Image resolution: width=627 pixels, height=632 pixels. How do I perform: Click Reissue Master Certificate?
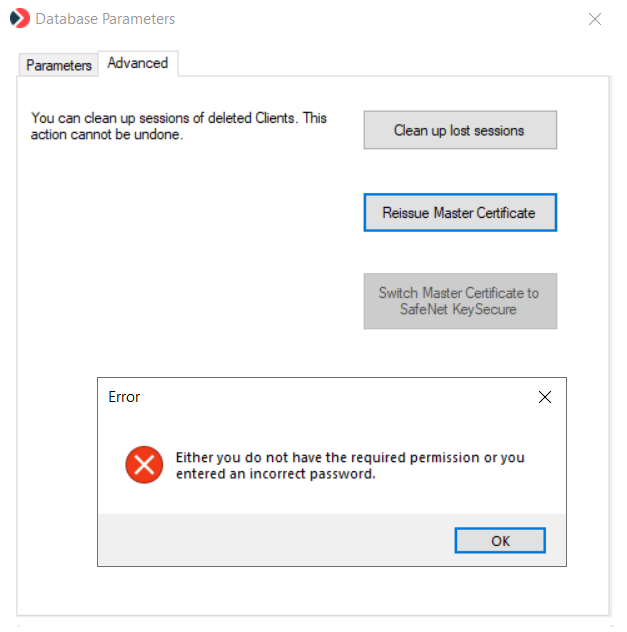coord(459,213)
